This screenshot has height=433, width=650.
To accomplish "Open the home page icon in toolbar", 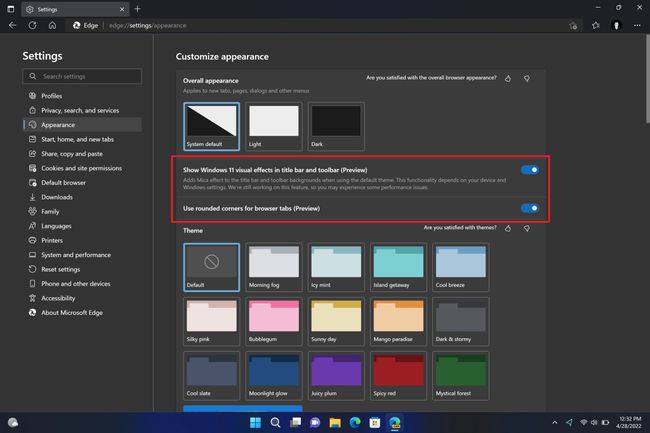I will [x=52, y=25].
